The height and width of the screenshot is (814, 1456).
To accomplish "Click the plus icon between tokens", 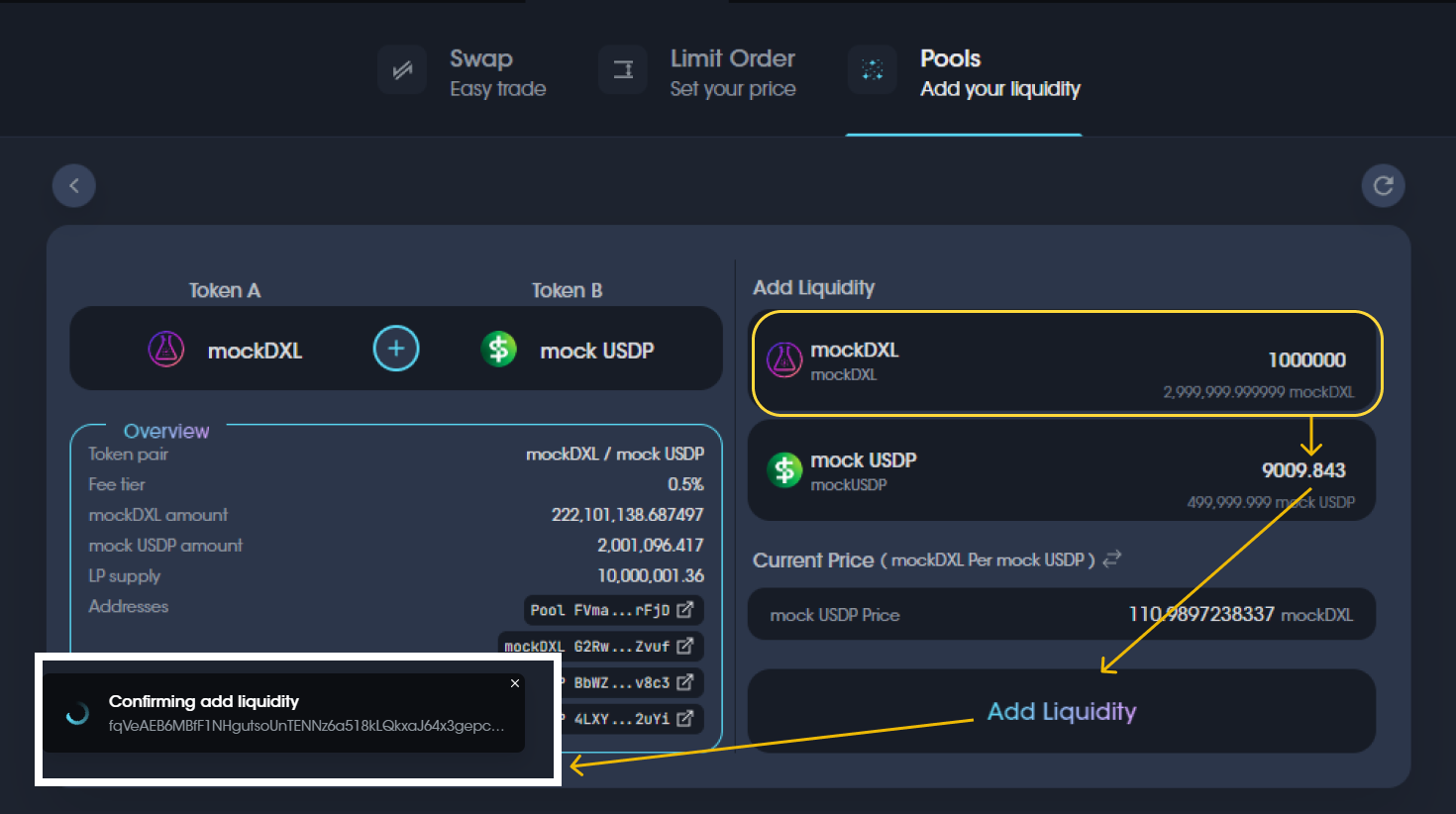I will point(396,349).
